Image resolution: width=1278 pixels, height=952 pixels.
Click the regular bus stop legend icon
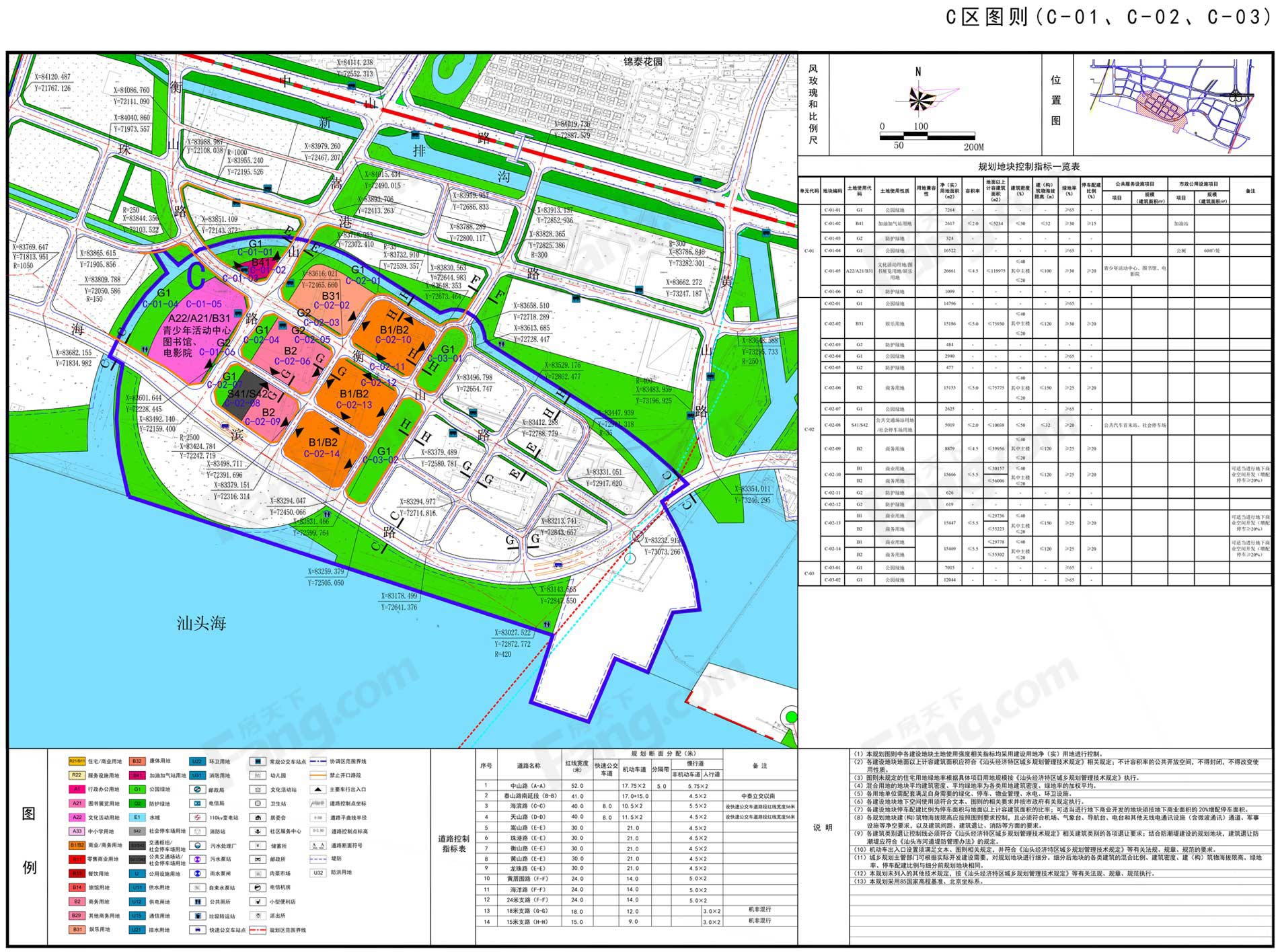(258, 762)
